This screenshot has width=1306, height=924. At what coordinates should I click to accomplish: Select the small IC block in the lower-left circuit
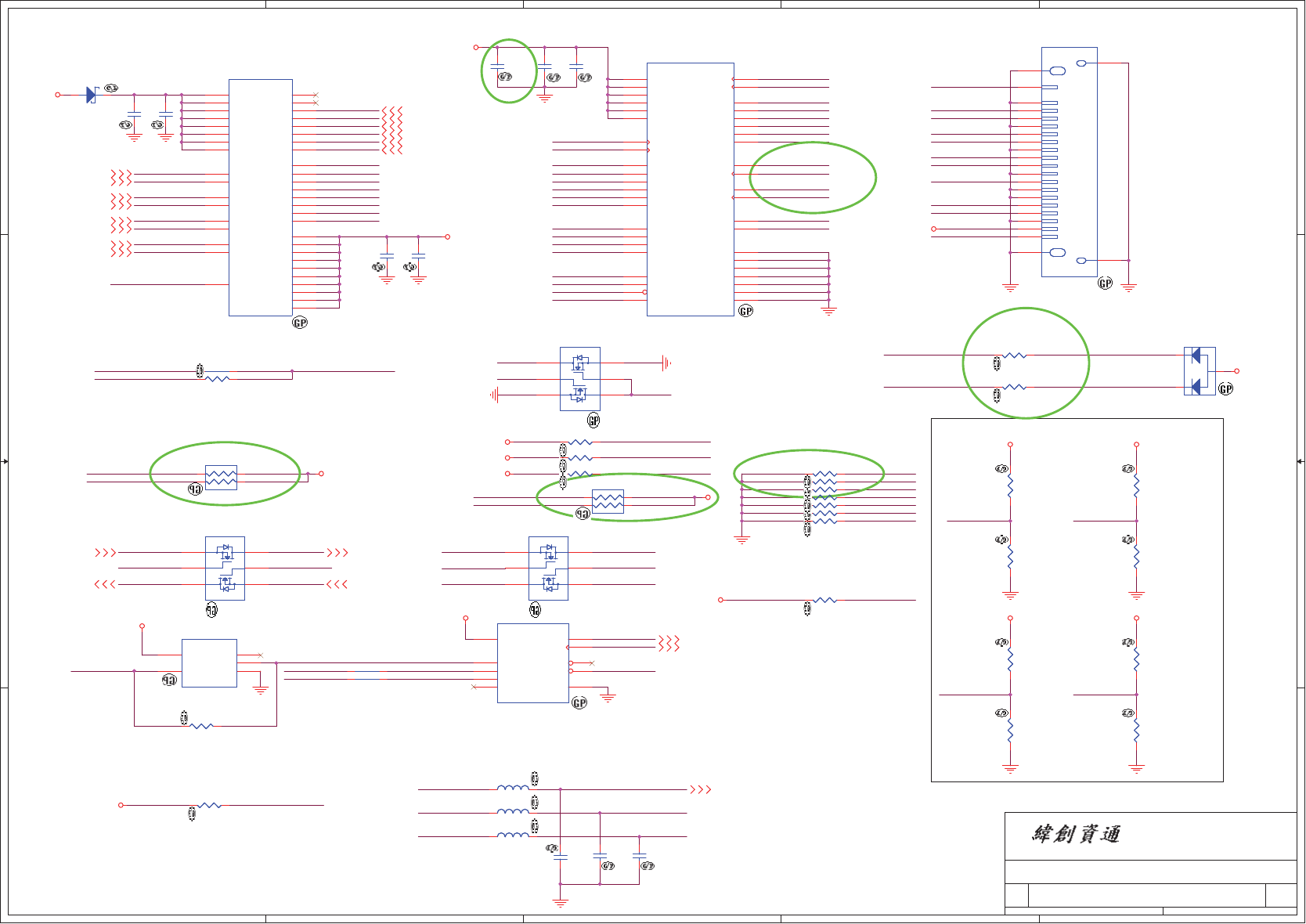tap(209, 663)
